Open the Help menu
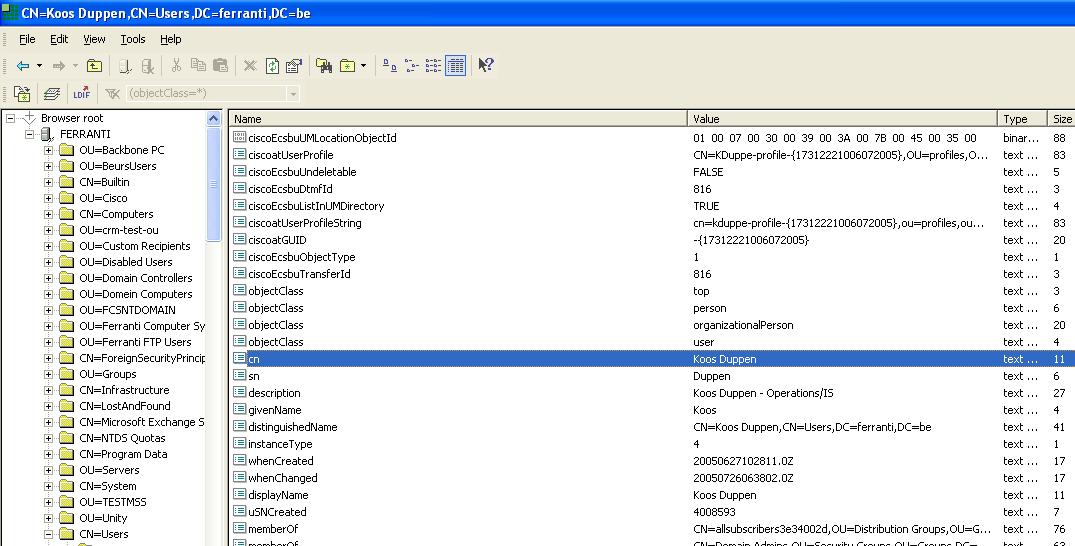Screen dimensions: 1075x546 [x=171, y=39]
